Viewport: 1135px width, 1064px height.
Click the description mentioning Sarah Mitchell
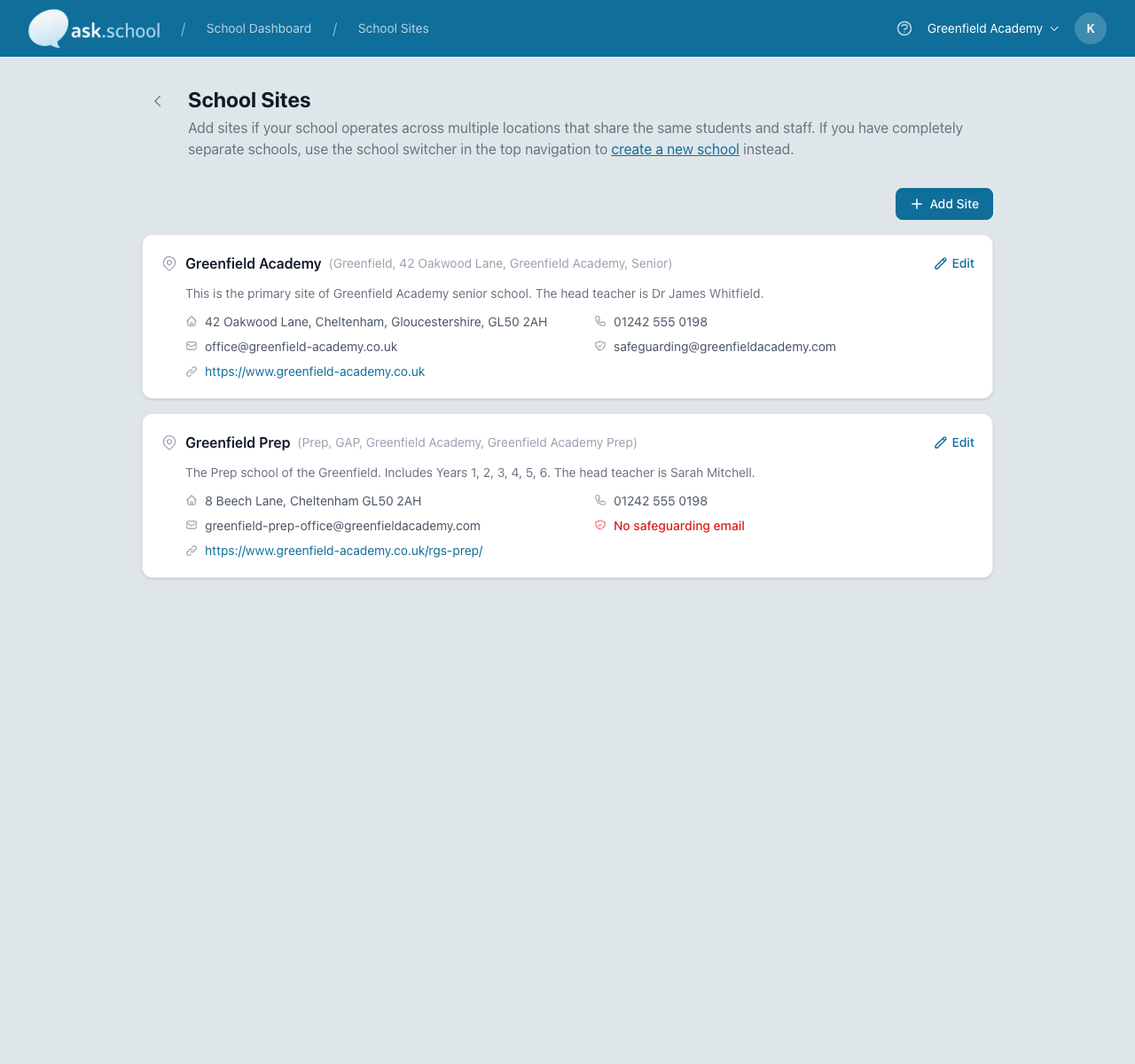point(470,473)
